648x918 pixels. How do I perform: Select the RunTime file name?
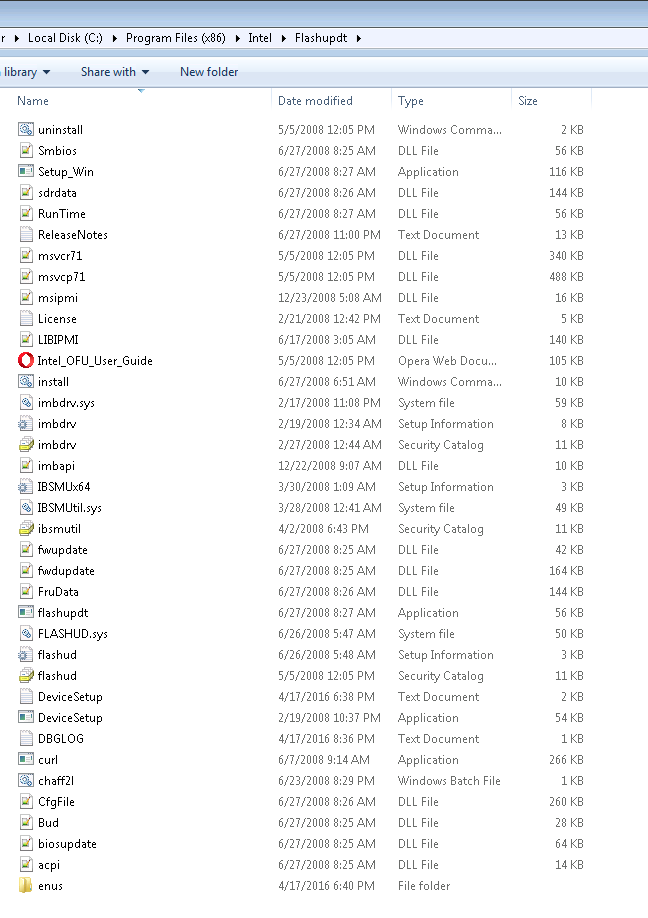coord(61,214)
